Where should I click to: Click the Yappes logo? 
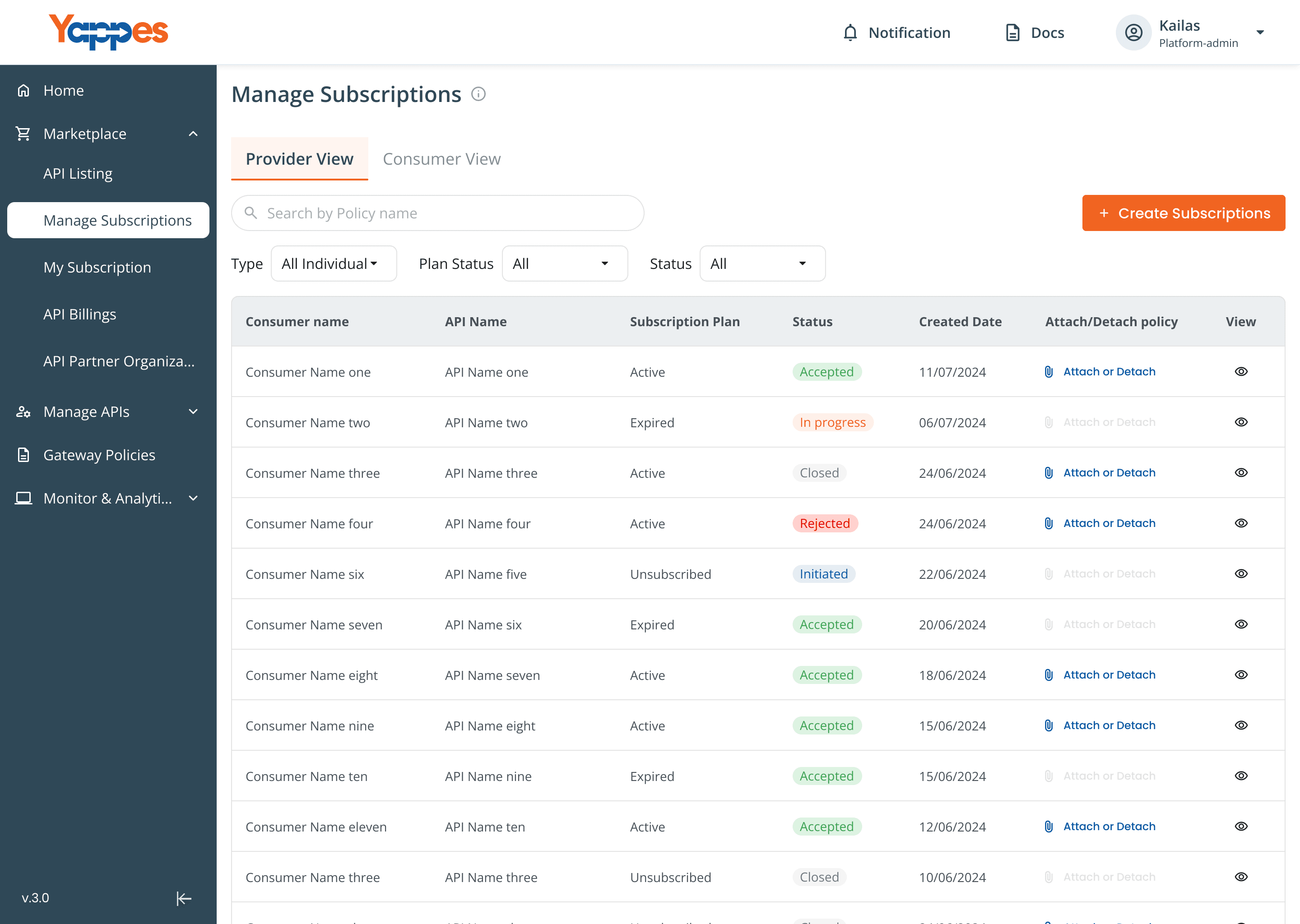108,32
